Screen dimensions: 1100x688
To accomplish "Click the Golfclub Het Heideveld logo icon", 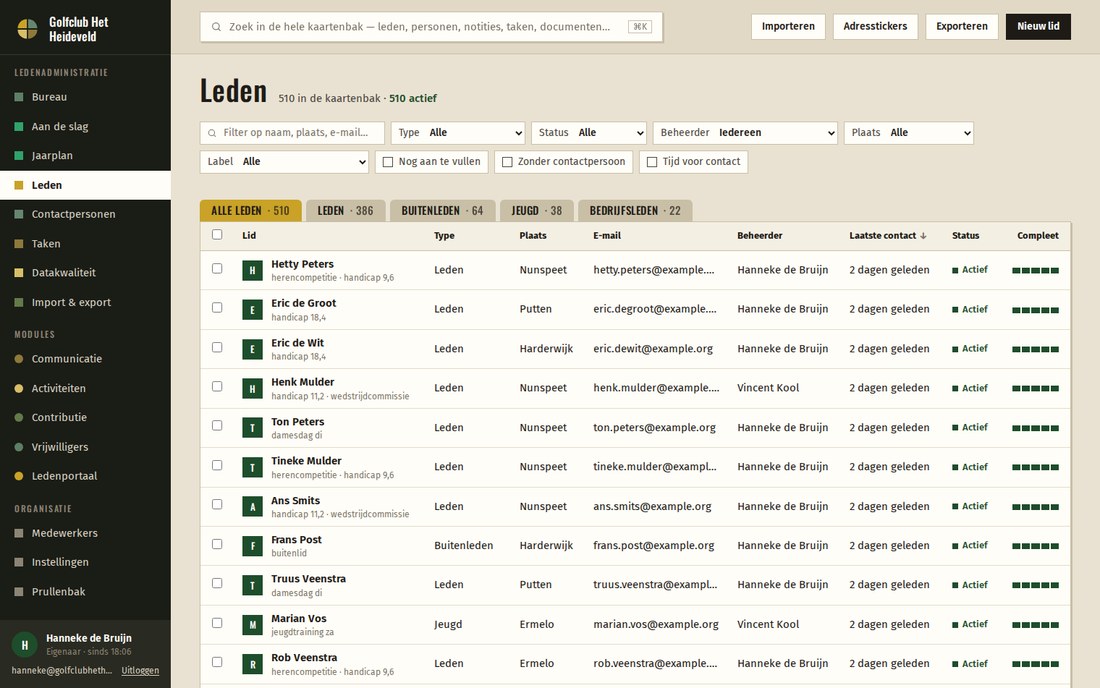I will click(27, 29).
